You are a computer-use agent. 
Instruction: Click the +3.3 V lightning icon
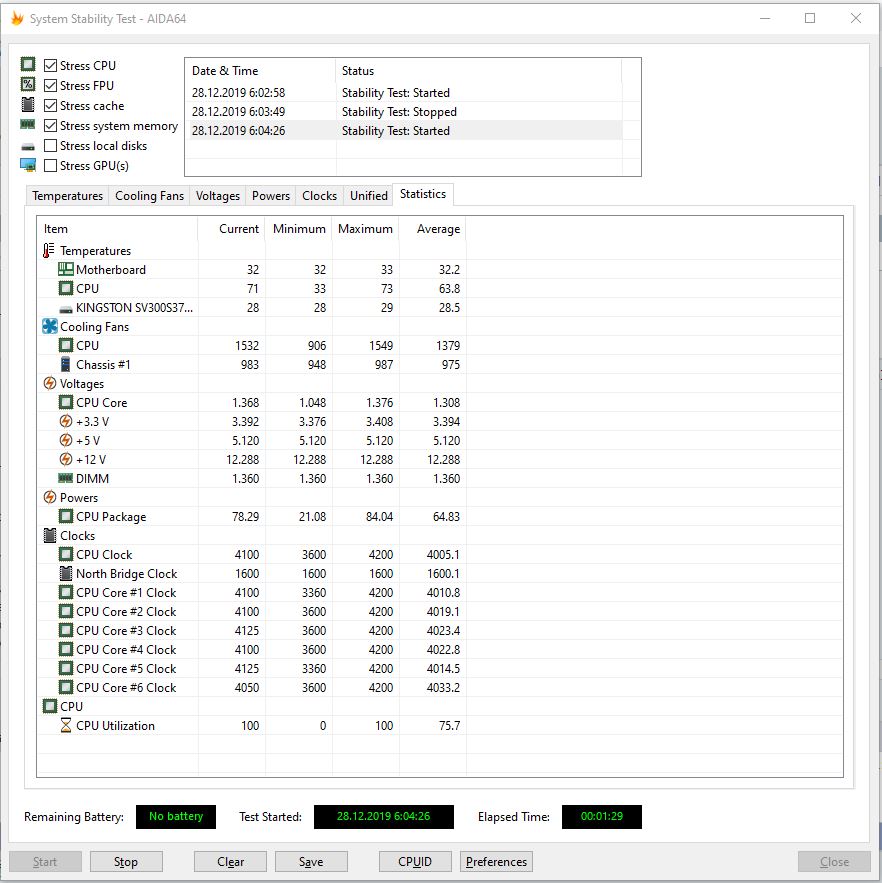click(x=66, y=421)
